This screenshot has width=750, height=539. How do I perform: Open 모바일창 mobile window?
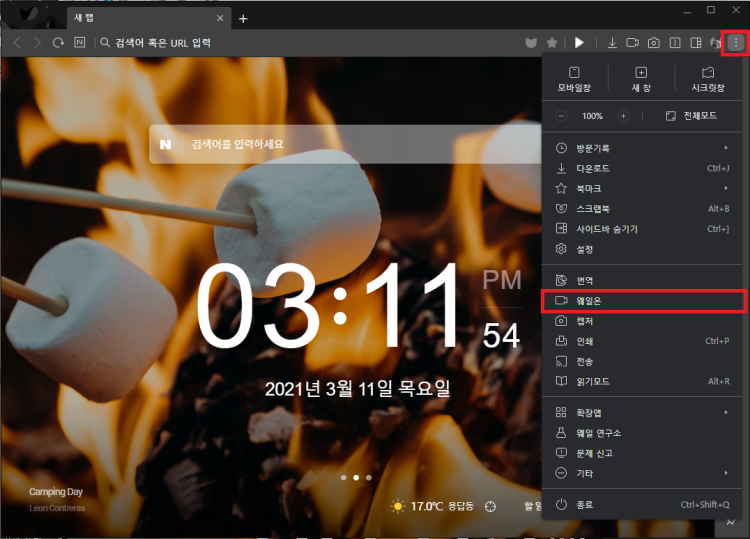click(574, 79)
